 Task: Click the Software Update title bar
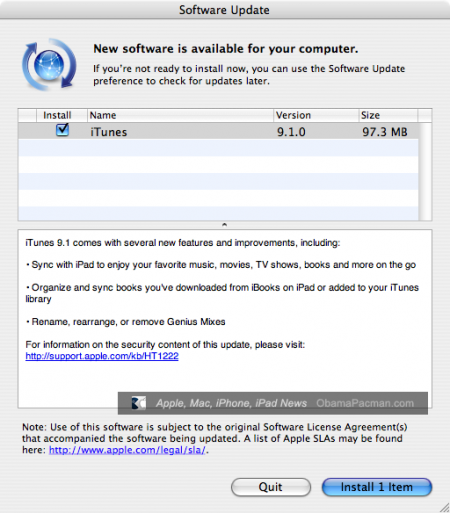pyautogui.click(x=225, y=10)
